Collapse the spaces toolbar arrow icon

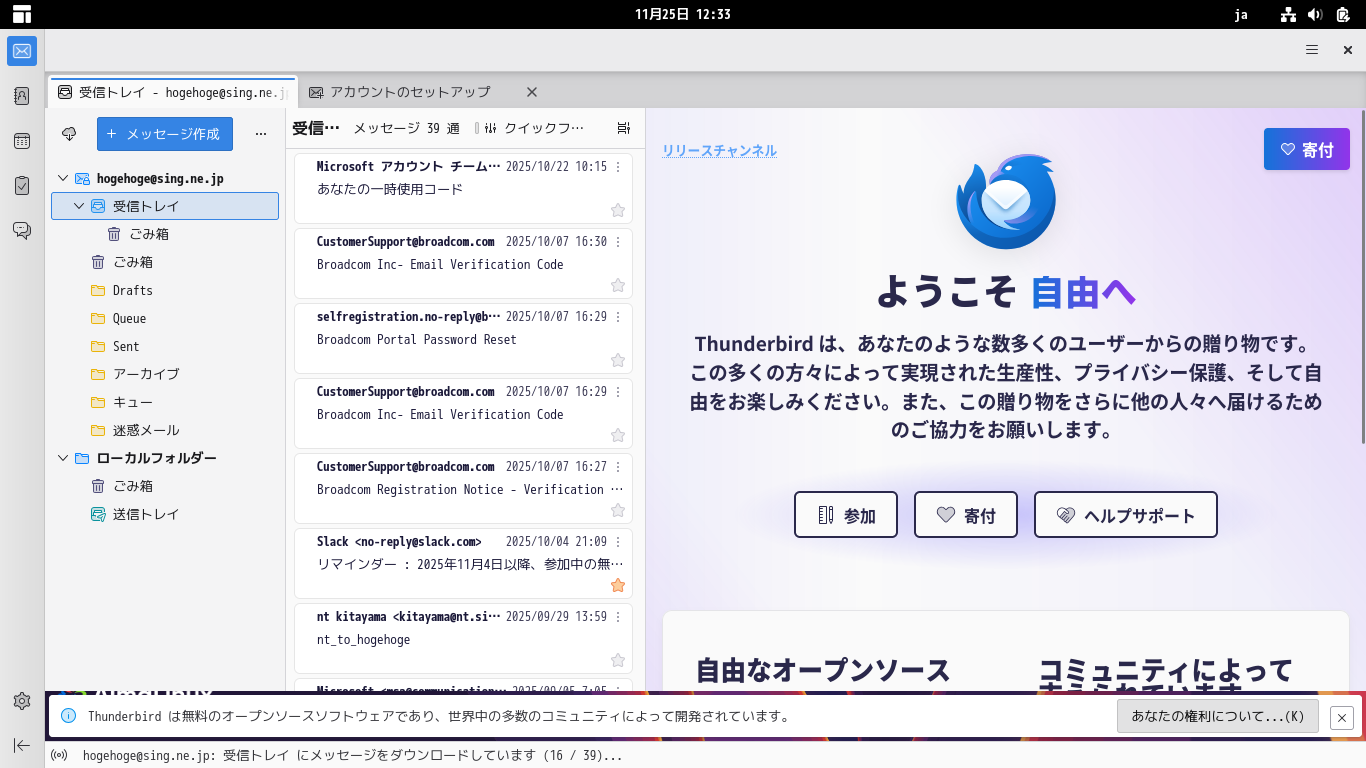(x=22, y=745)
